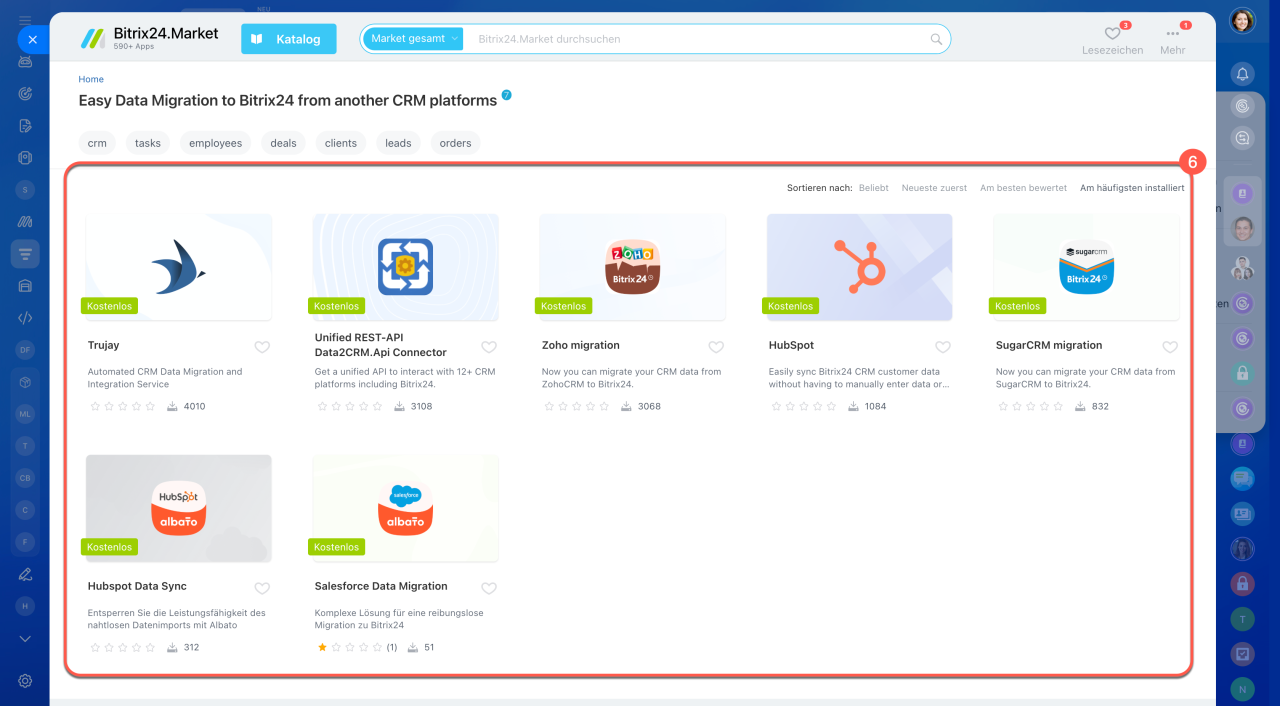Open the Trujay app thumbnail
The height and width of the screenshot is (706, 1280).
pos(179,267)
